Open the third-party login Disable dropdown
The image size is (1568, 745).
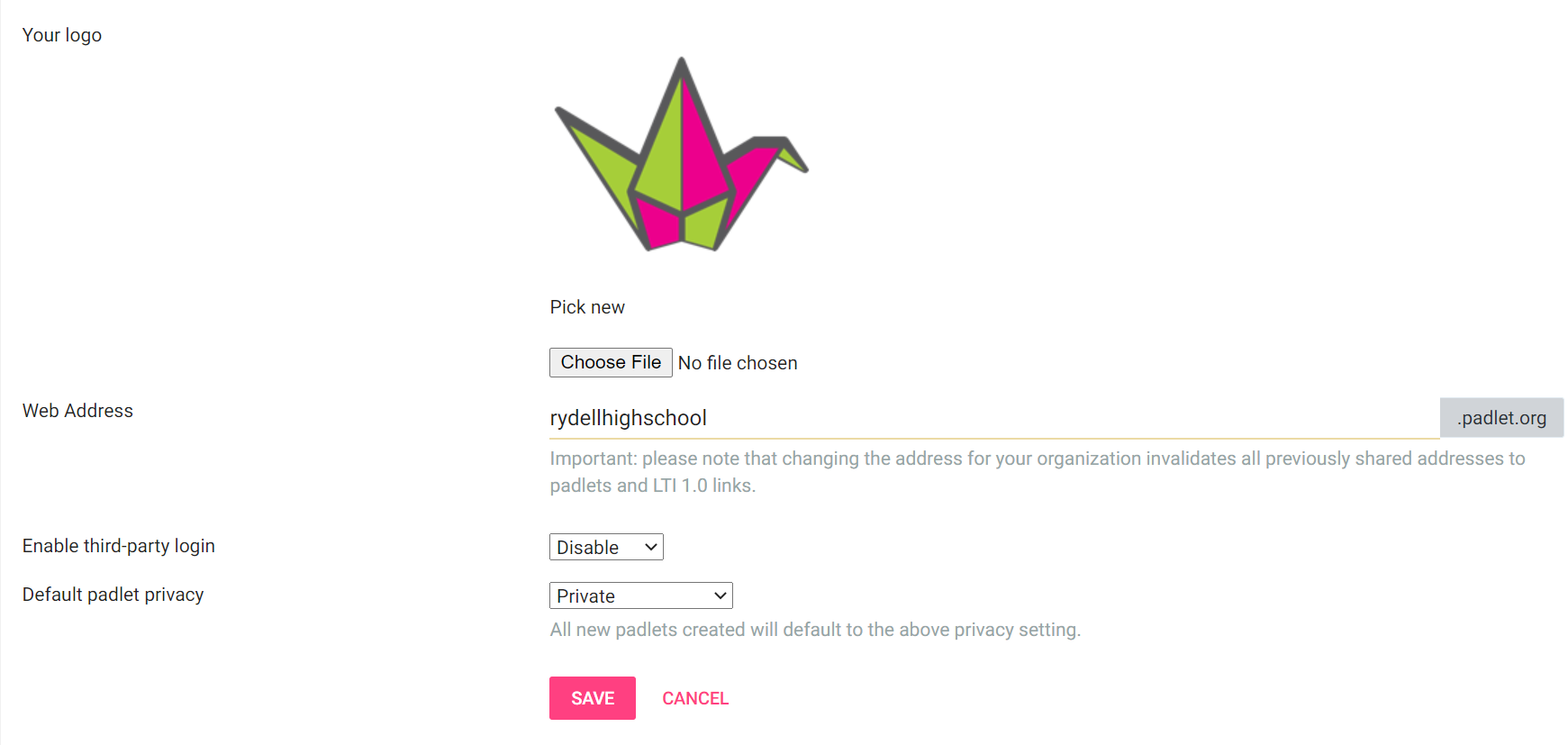point(606,547)
